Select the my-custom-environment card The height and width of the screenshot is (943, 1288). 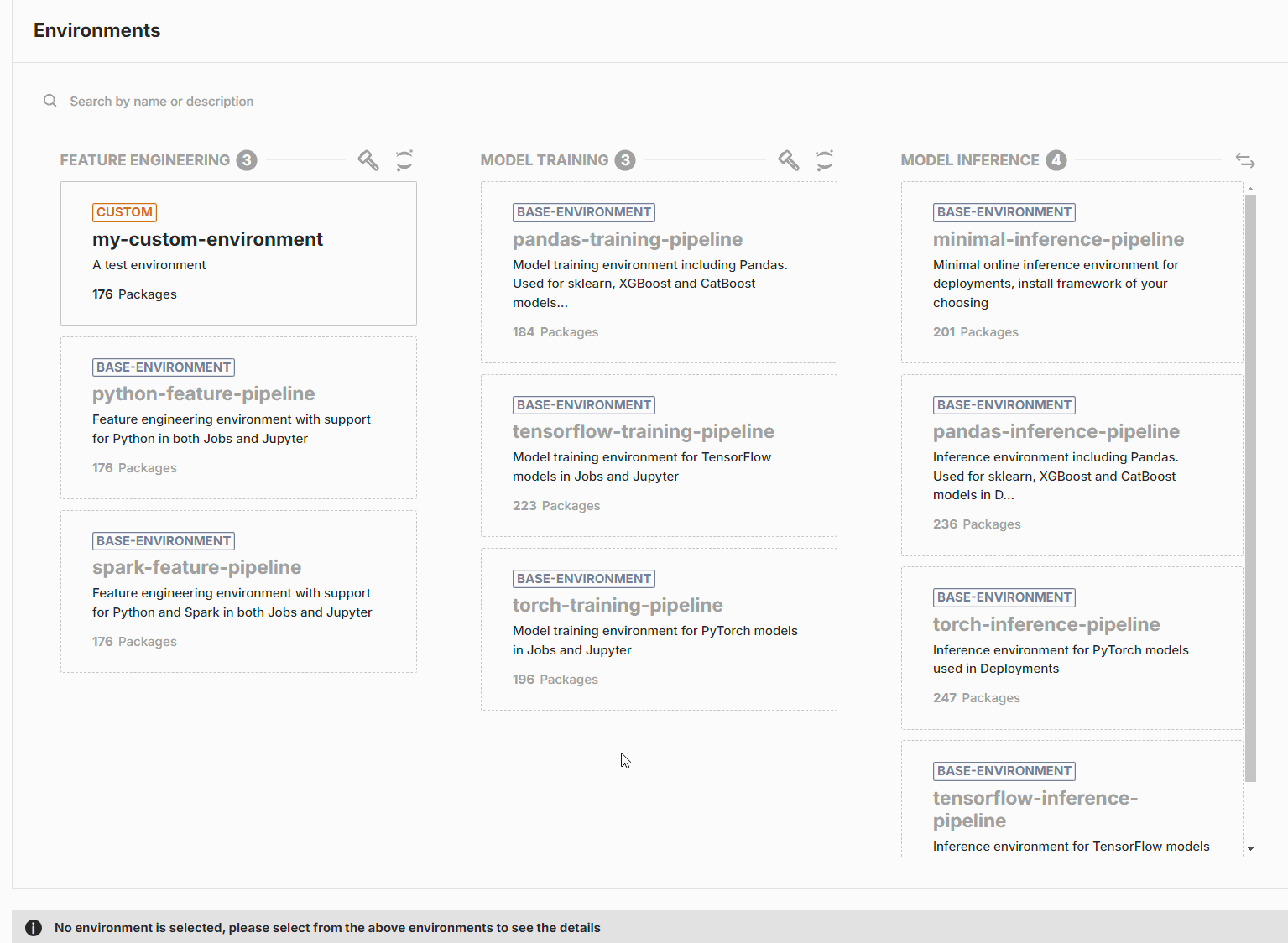coord(238,253)
